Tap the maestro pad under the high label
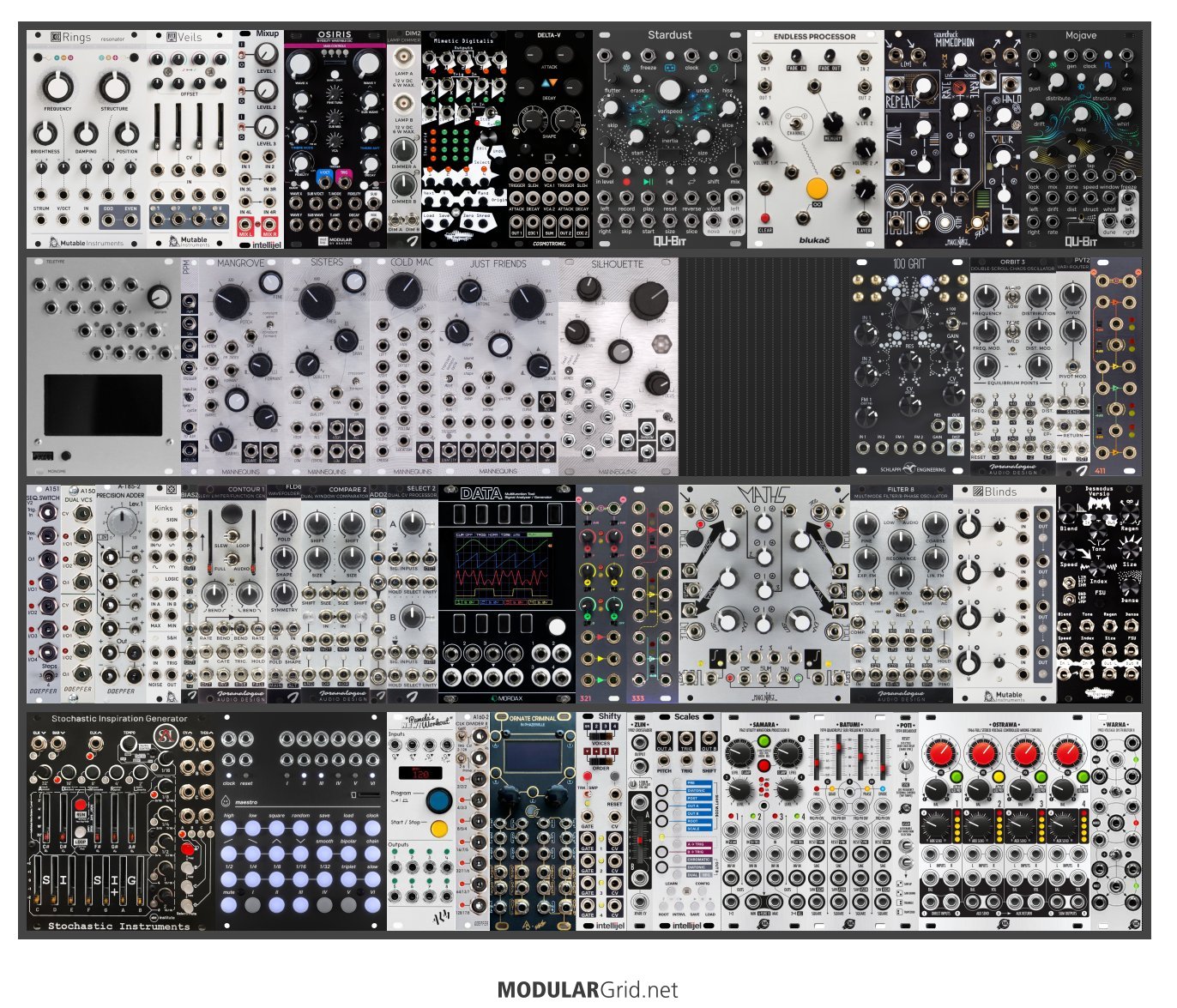 coord(228,830)
